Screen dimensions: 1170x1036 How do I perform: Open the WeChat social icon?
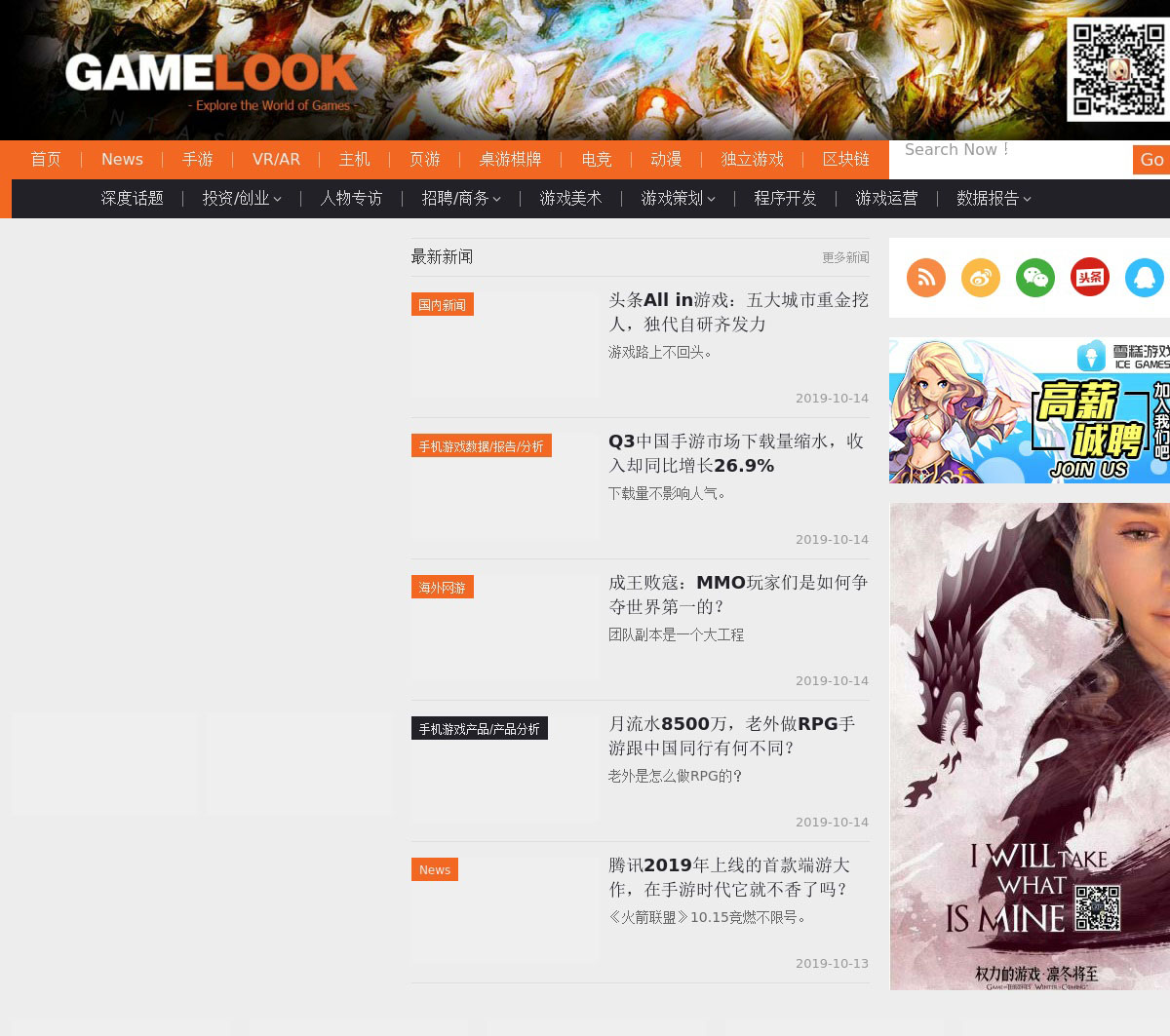pyautogui.click(x=1035, y=278)
